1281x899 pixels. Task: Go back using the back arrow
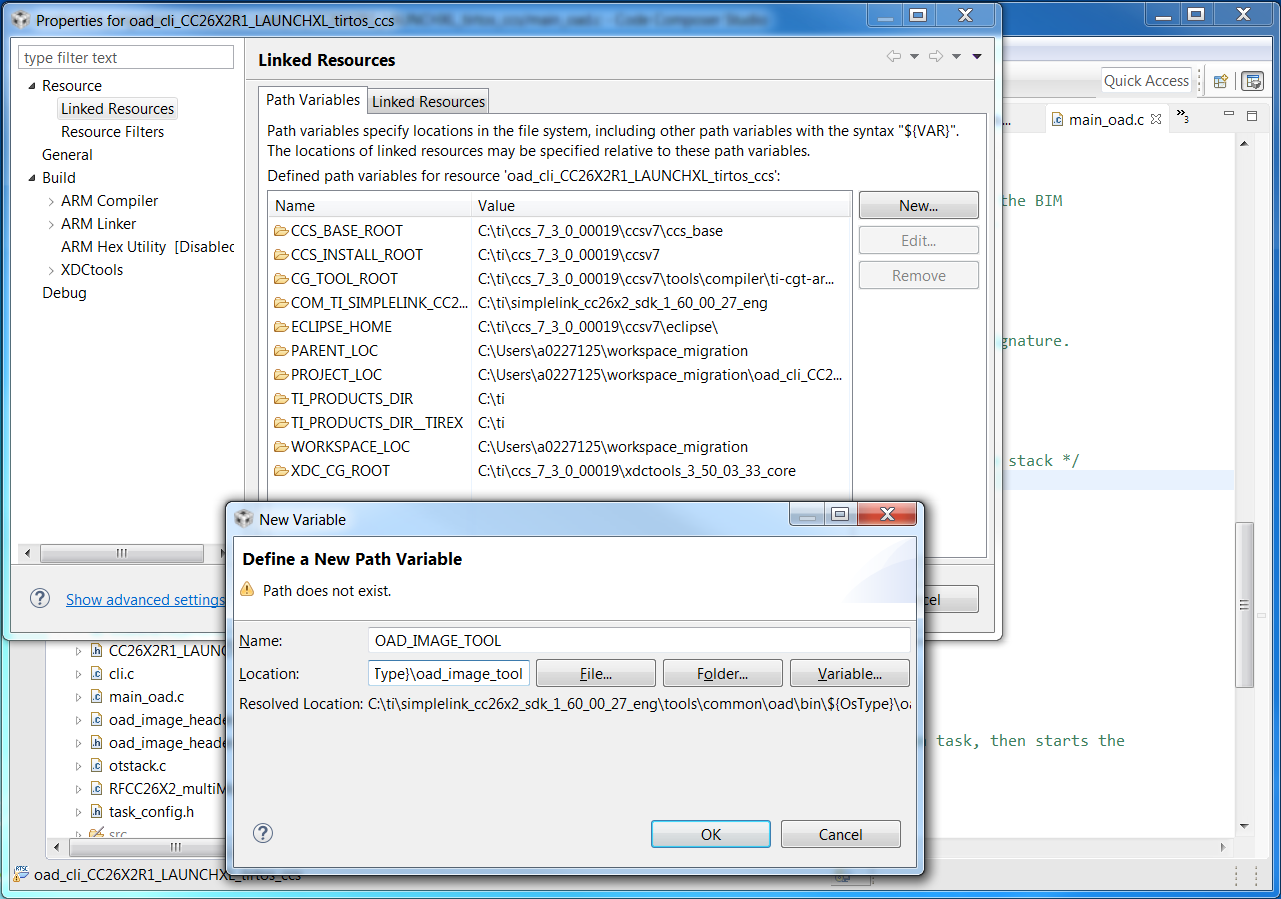[x=894, y=57]
